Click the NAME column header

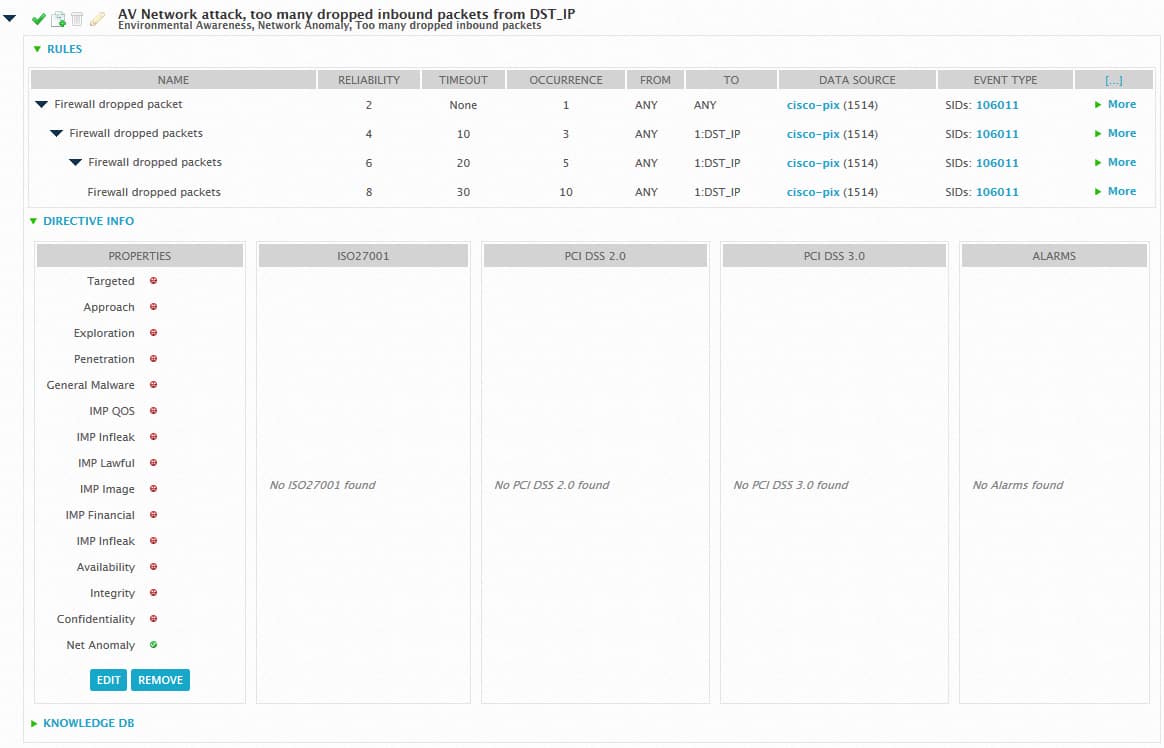[173, 80]
